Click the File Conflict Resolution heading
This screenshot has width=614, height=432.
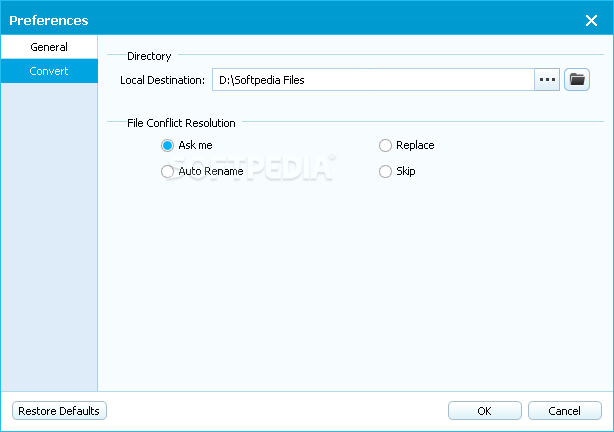[x=181, y=123]
